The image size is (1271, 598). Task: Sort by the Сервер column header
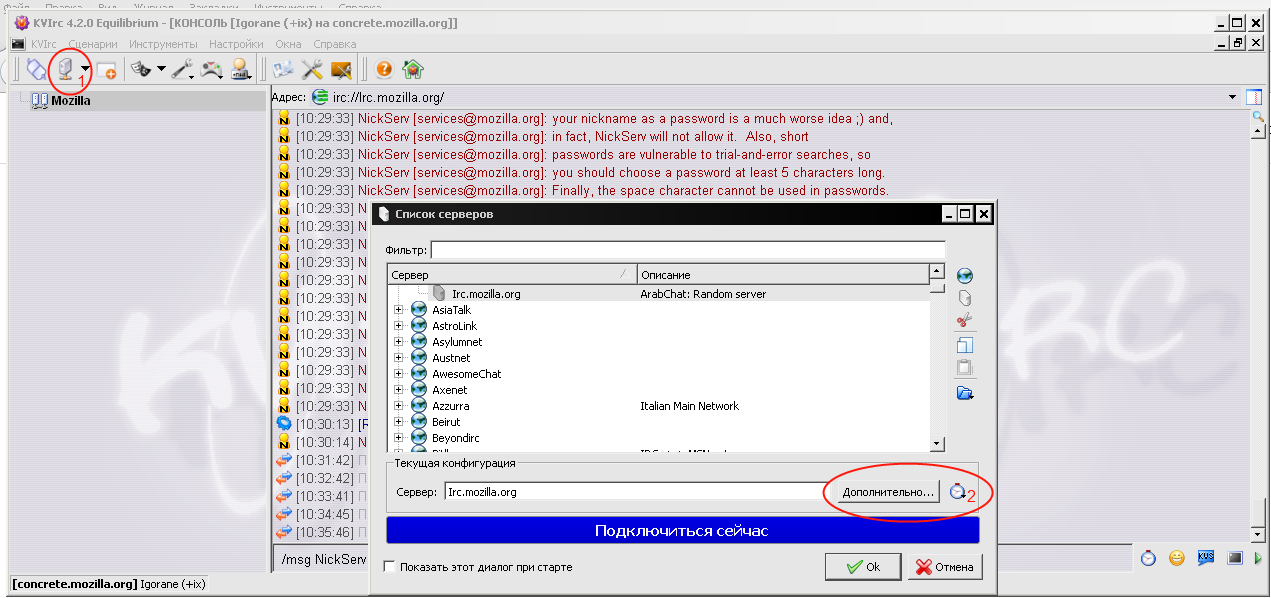(512, 274)
